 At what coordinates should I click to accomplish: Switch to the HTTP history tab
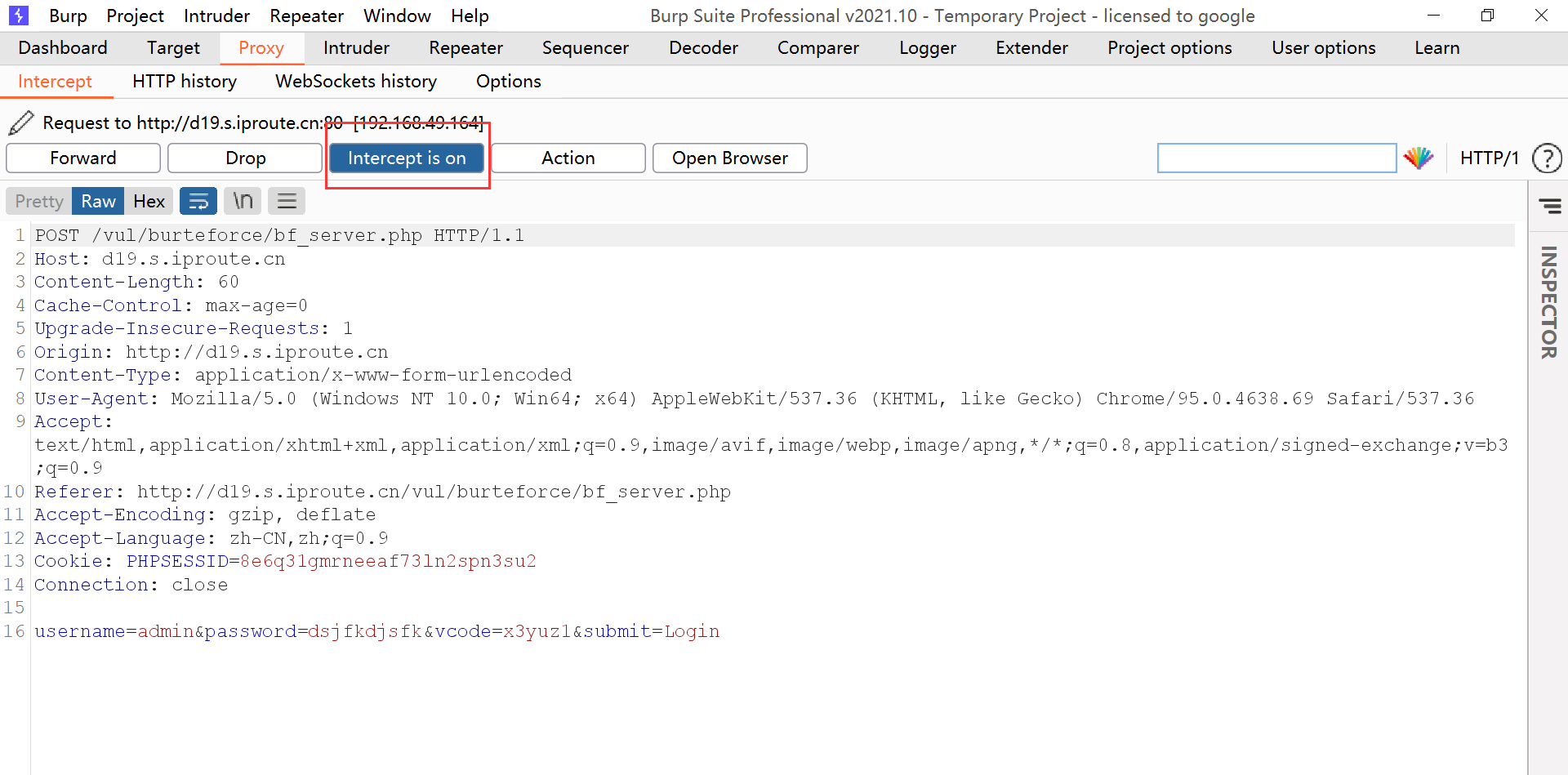click(185, 81)
